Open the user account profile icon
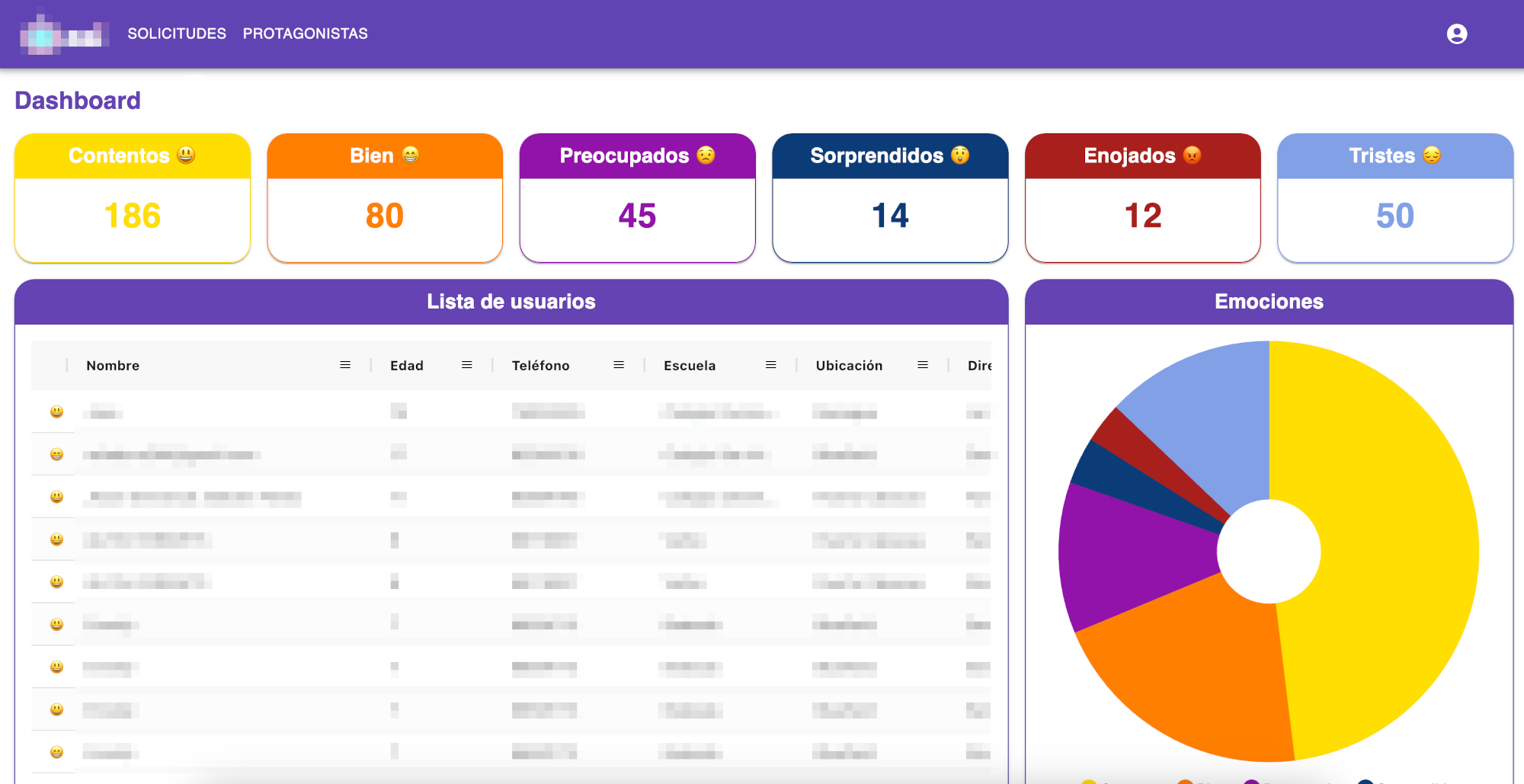1524x784 pixels. coord(1456,34)
